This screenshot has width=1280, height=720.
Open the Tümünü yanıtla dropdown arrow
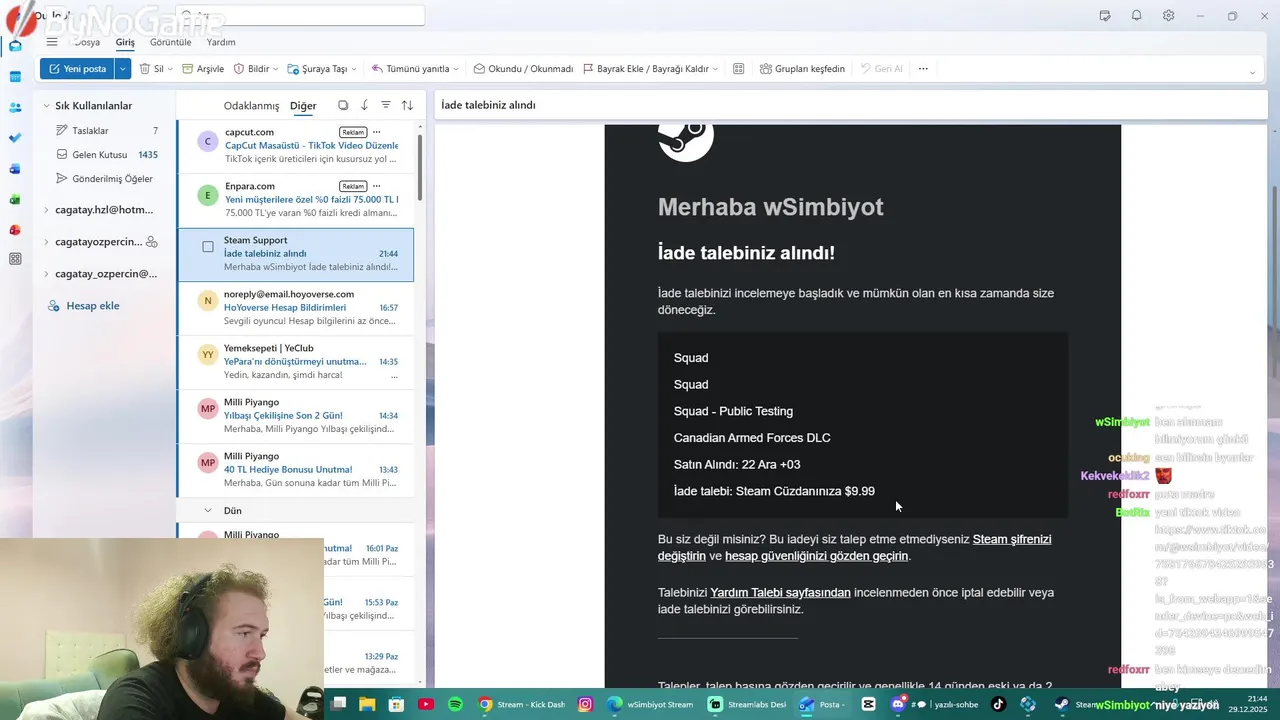pos(456,69)
